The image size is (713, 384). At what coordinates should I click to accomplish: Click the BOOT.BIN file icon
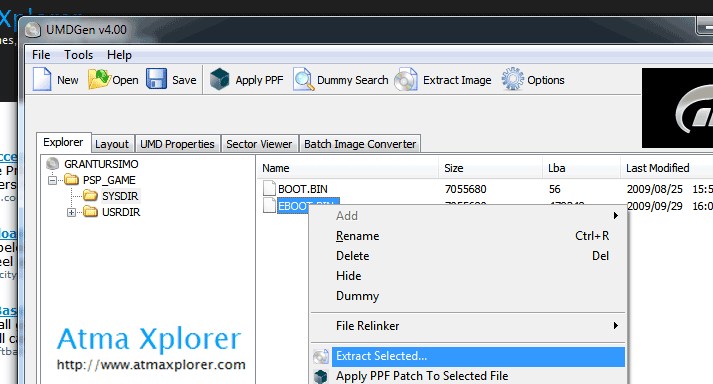pos(270,188)
